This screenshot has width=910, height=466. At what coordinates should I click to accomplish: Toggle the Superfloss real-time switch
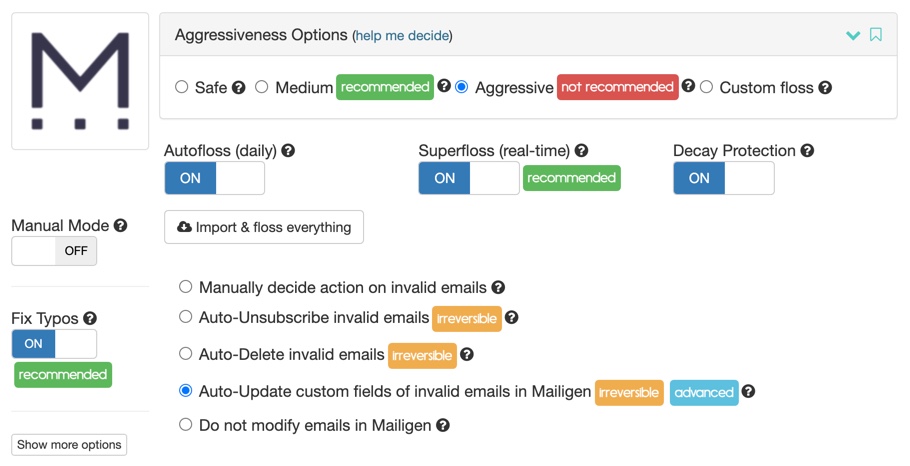pos(469,178)
